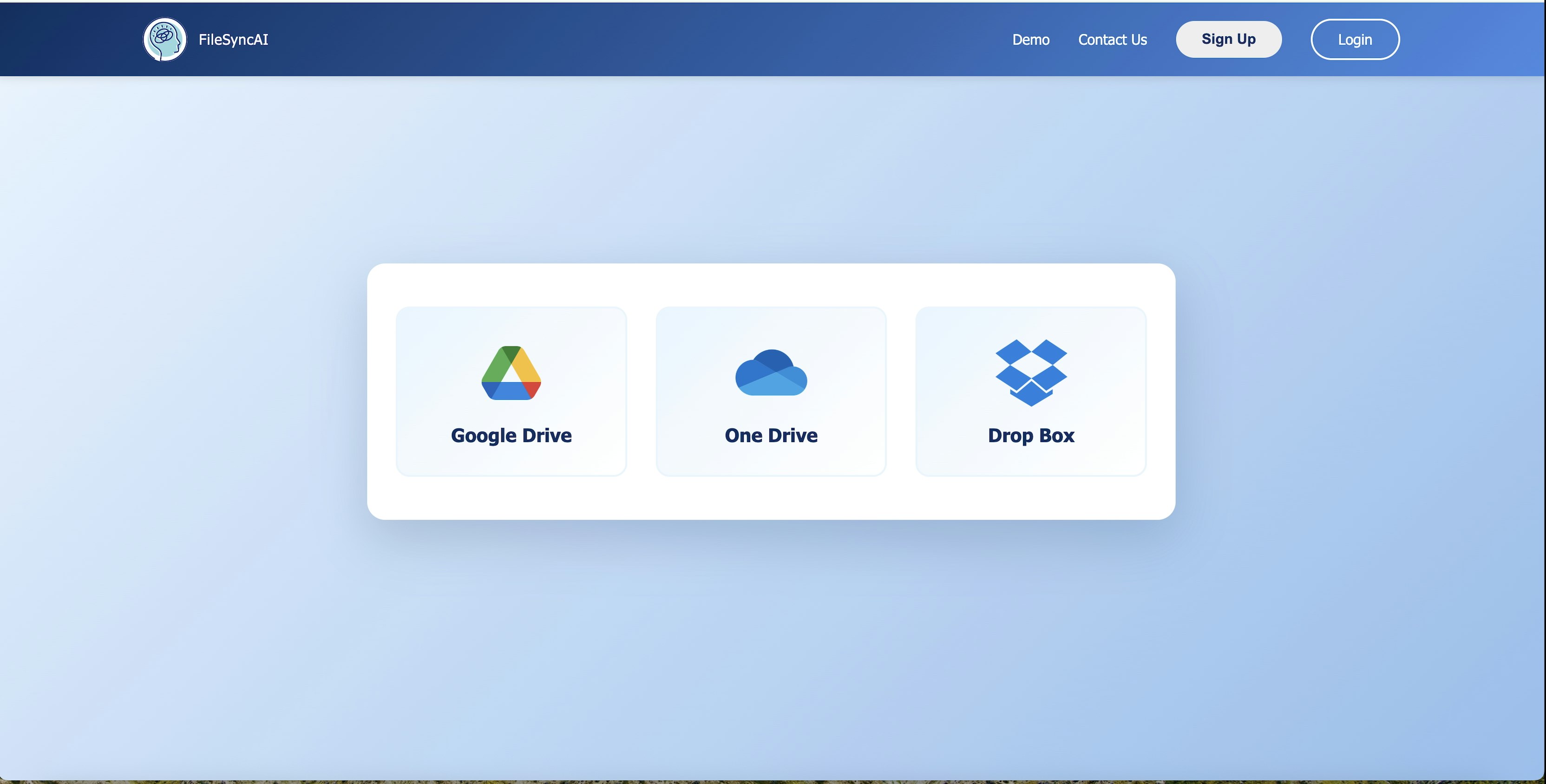Click the One Drive text label
Viewport: 1546px width, 784px height.
771,436
